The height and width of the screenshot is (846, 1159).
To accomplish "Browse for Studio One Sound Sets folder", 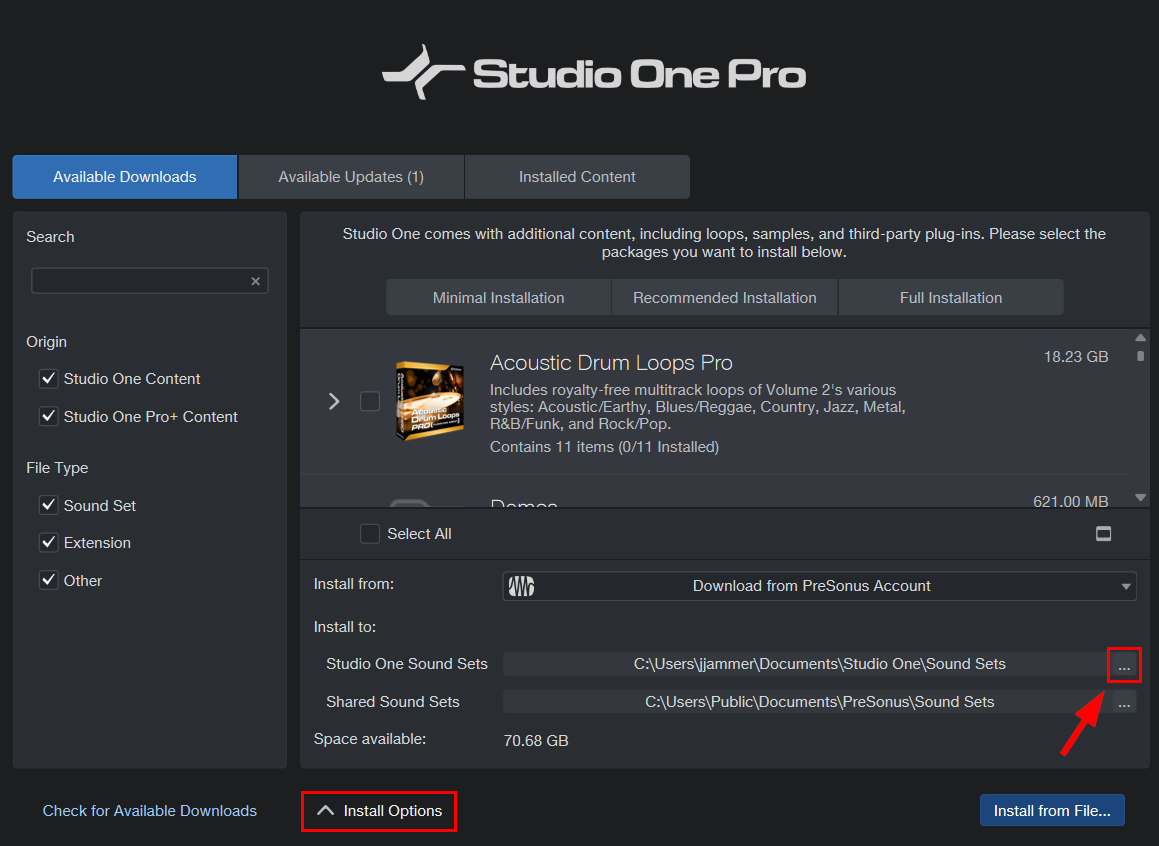I will (1124, 664).
